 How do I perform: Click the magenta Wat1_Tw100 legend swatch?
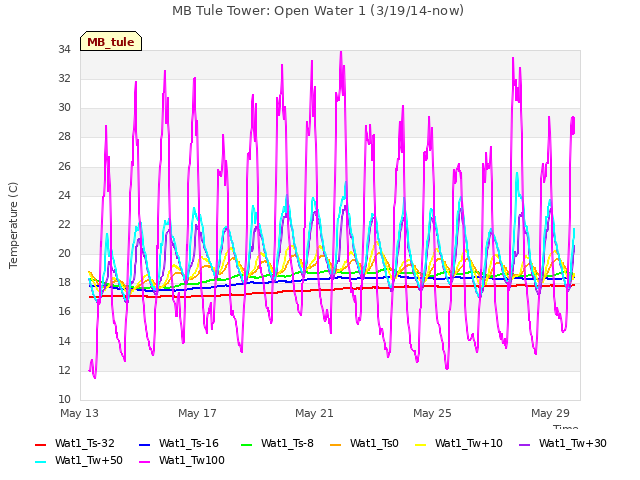click(x=144, y=462)
